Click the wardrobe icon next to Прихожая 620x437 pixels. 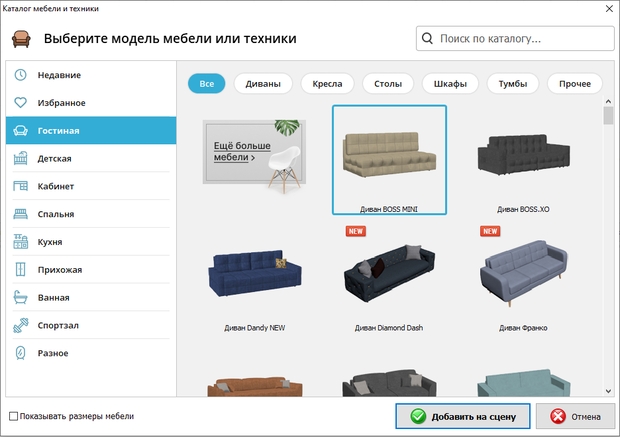point(21,269)
